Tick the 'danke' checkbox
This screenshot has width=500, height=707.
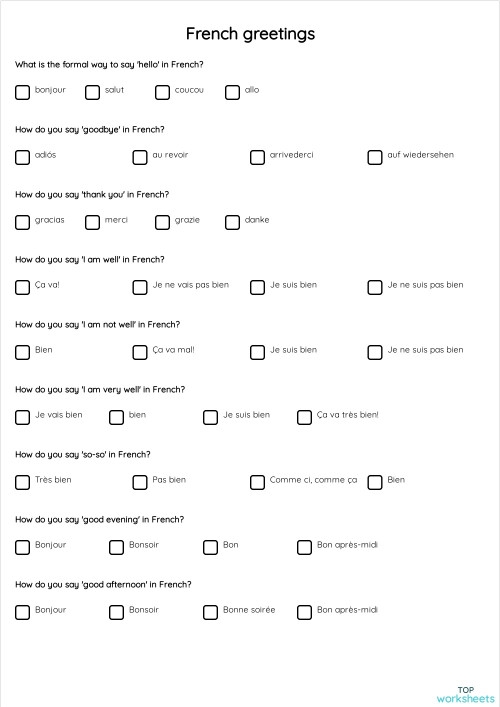tap(232, 222)
